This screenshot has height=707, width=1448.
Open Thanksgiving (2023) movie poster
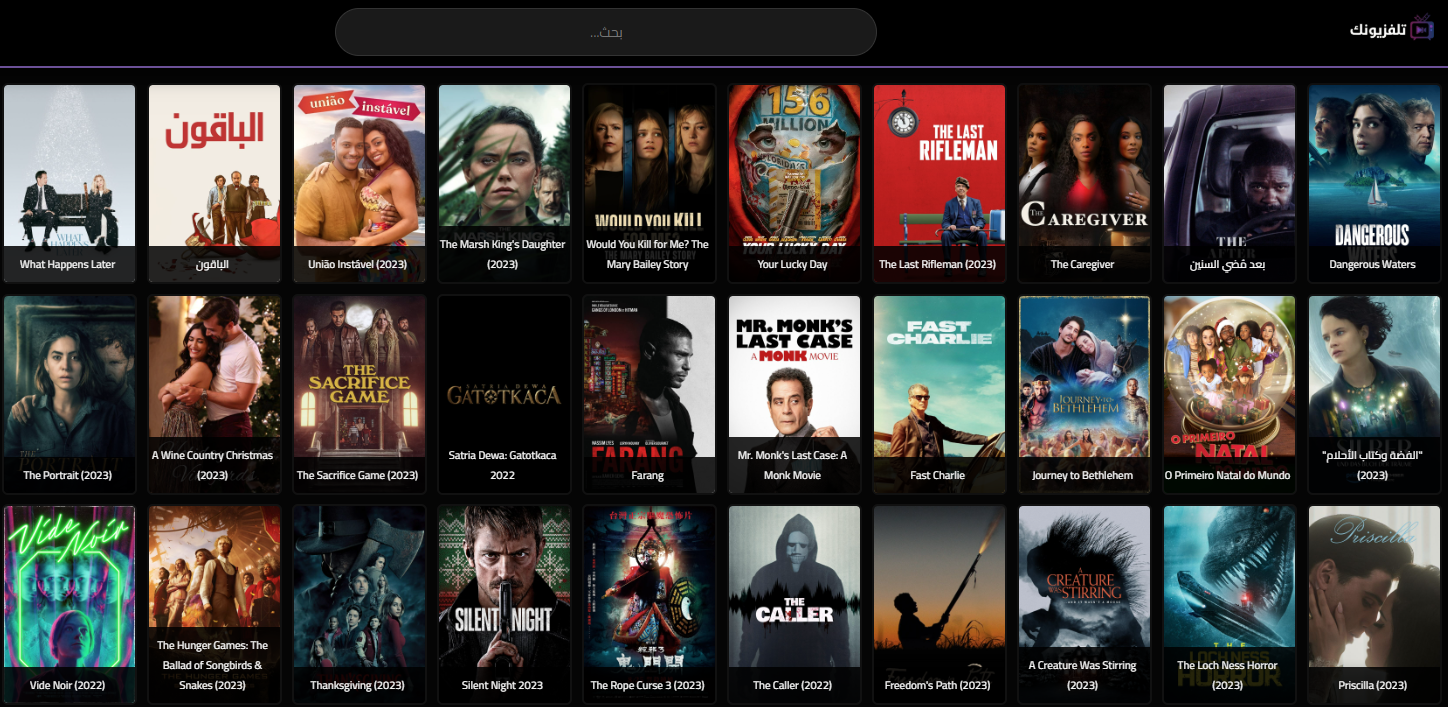[360, 604]
